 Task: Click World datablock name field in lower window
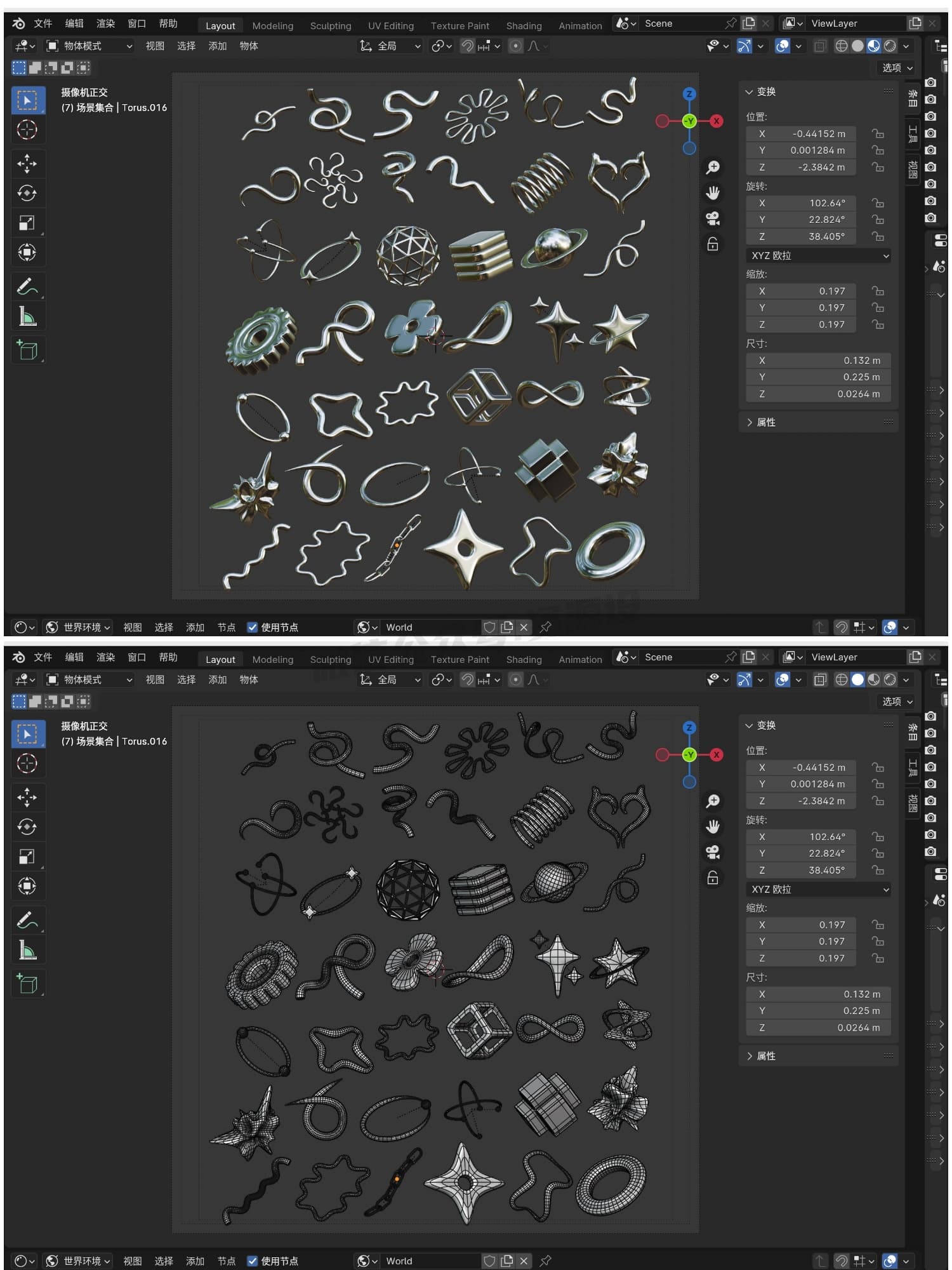tap(432, 1261)
